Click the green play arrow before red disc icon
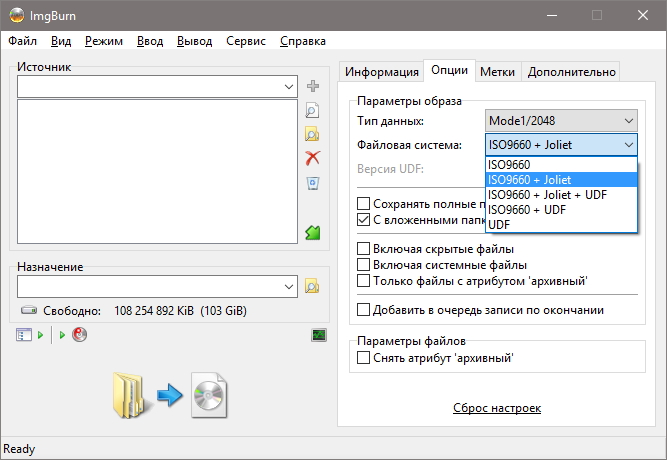The image size is (667, 460). tap(62, 335)
